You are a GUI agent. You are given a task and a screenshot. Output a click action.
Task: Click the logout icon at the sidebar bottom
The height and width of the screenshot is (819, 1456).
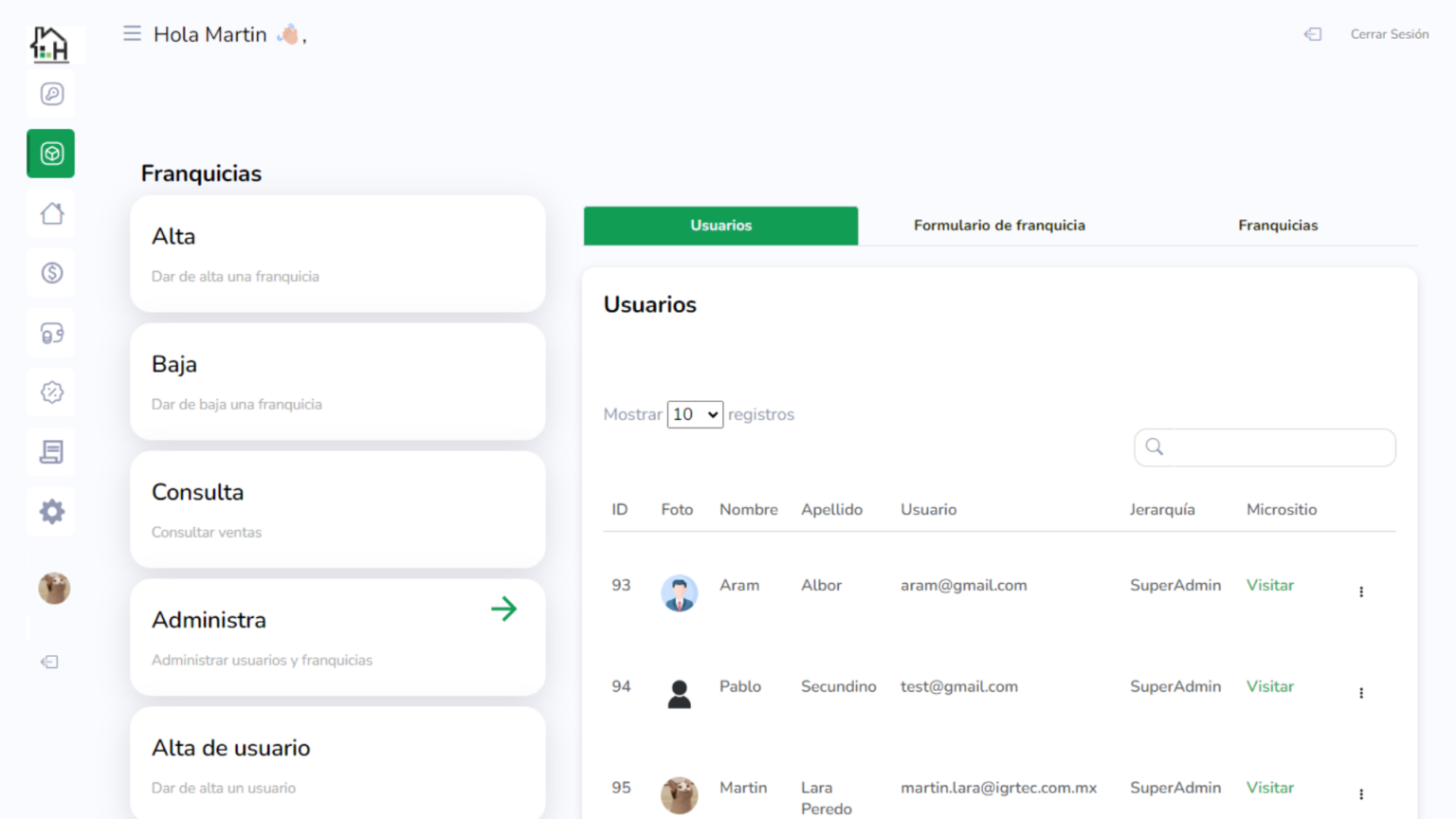click(x=50, y=662)
